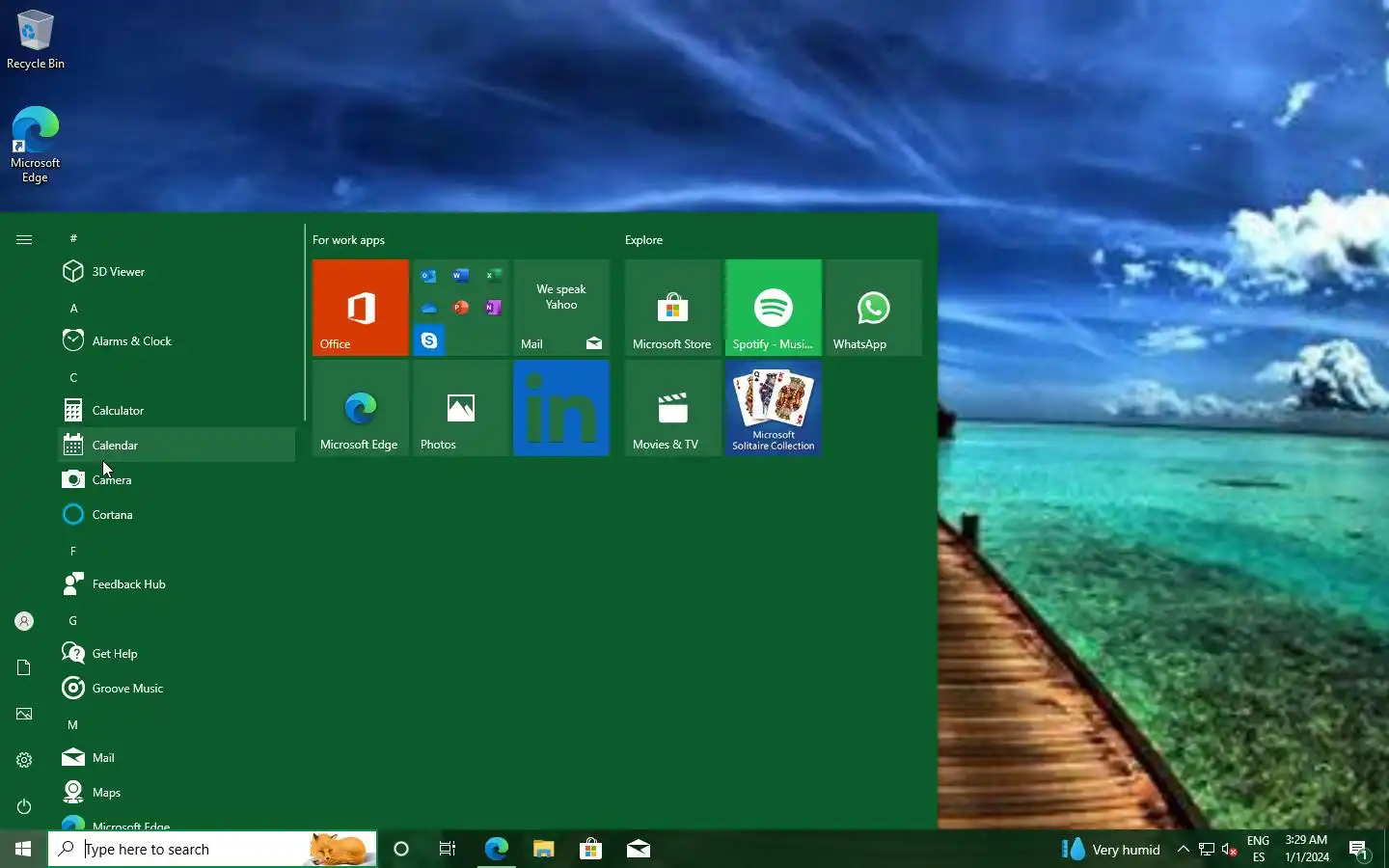Open the notification Action Center

pyautogui.click(x=1359, y=849)
